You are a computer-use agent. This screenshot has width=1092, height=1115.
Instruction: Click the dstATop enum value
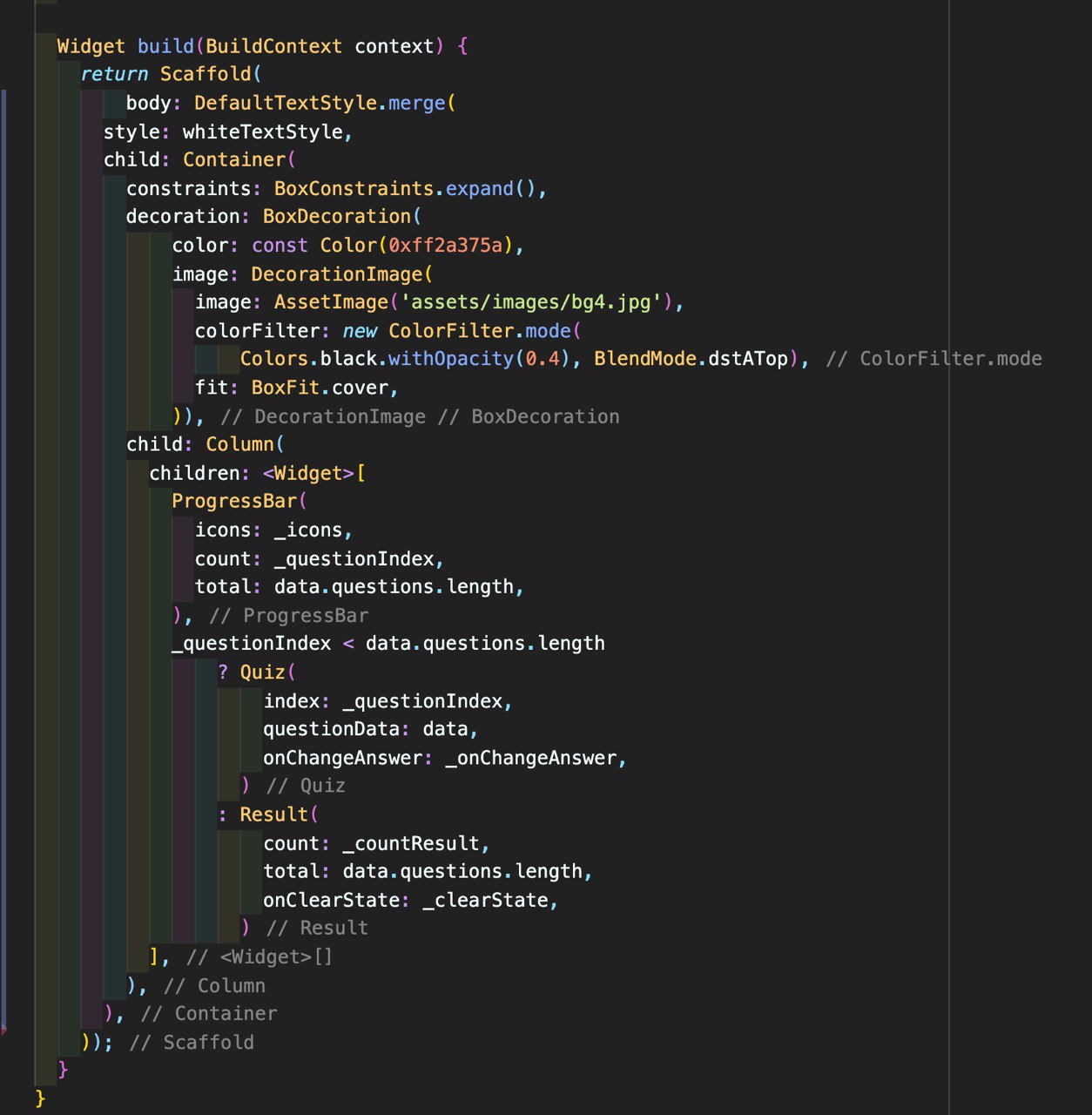pyautogui.click(x=748, y=358)
